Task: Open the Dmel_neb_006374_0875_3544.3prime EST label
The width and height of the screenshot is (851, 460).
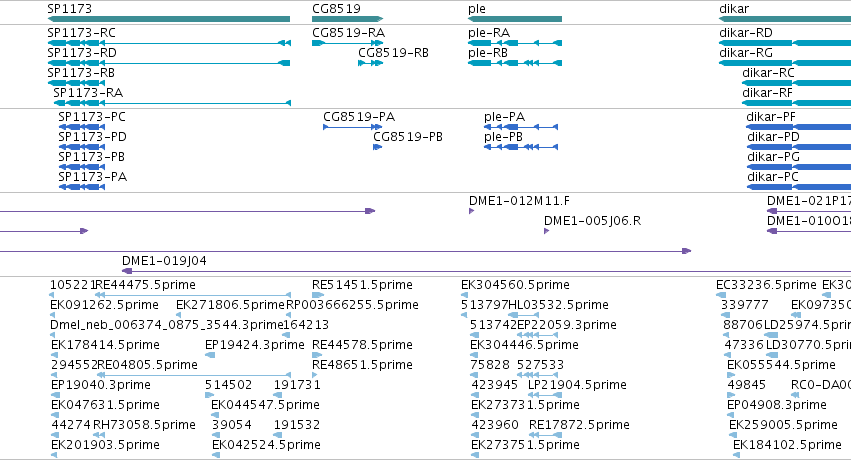Action: click(167, 325)
